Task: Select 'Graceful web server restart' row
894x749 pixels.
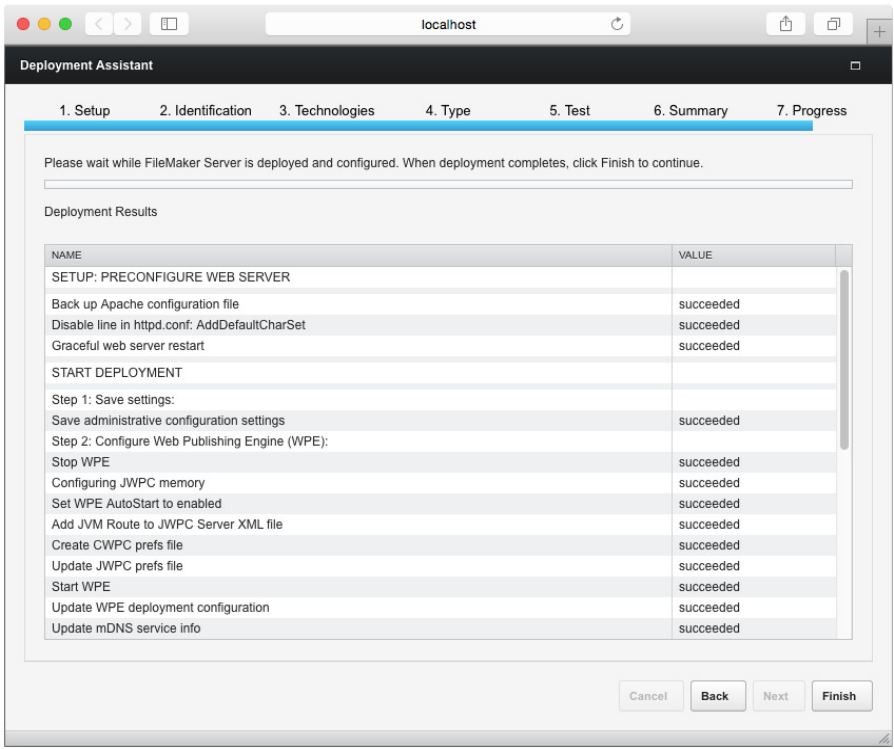Action: pos(440,346)
